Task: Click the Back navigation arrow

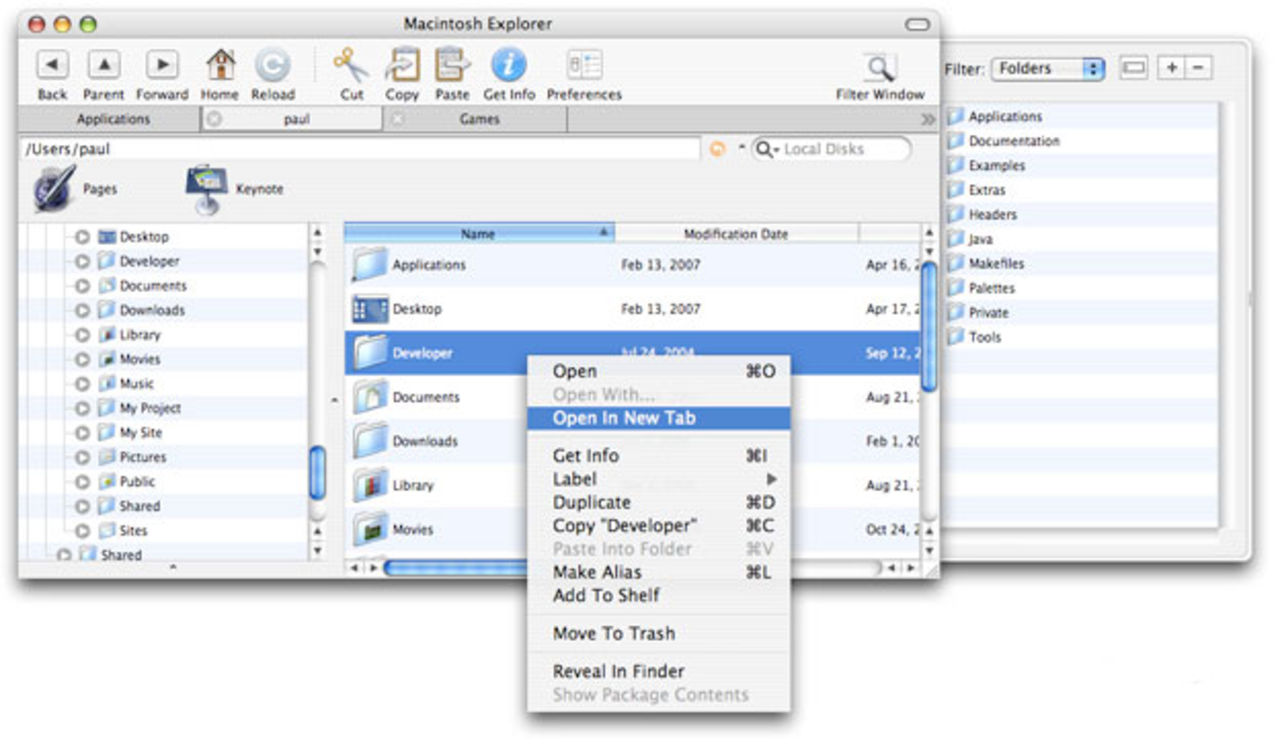Action: coord(52,66)
